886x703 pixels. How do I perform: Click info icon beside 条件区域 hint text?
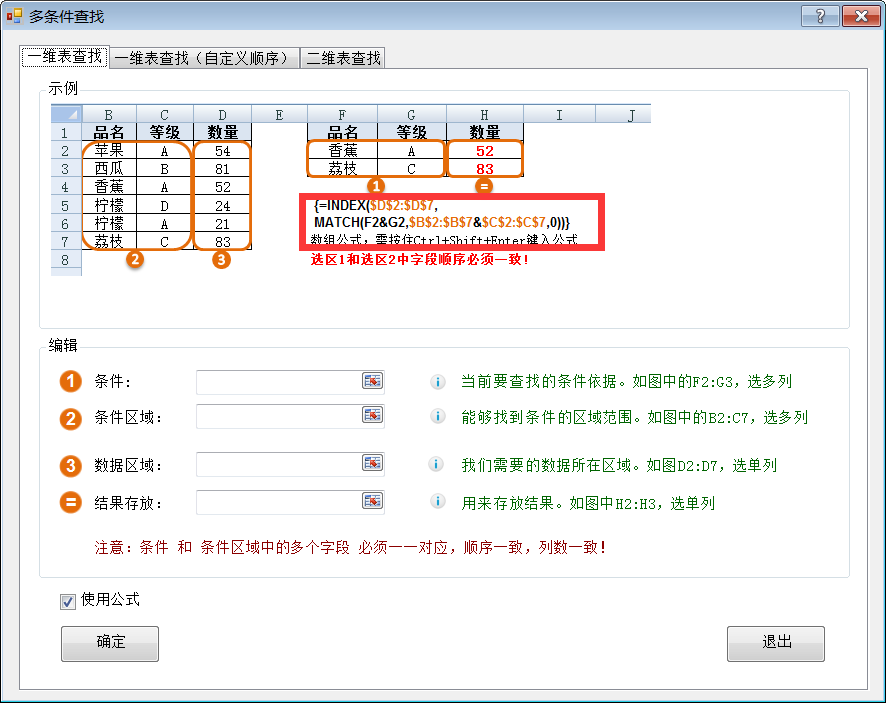(x=437, y=416)
